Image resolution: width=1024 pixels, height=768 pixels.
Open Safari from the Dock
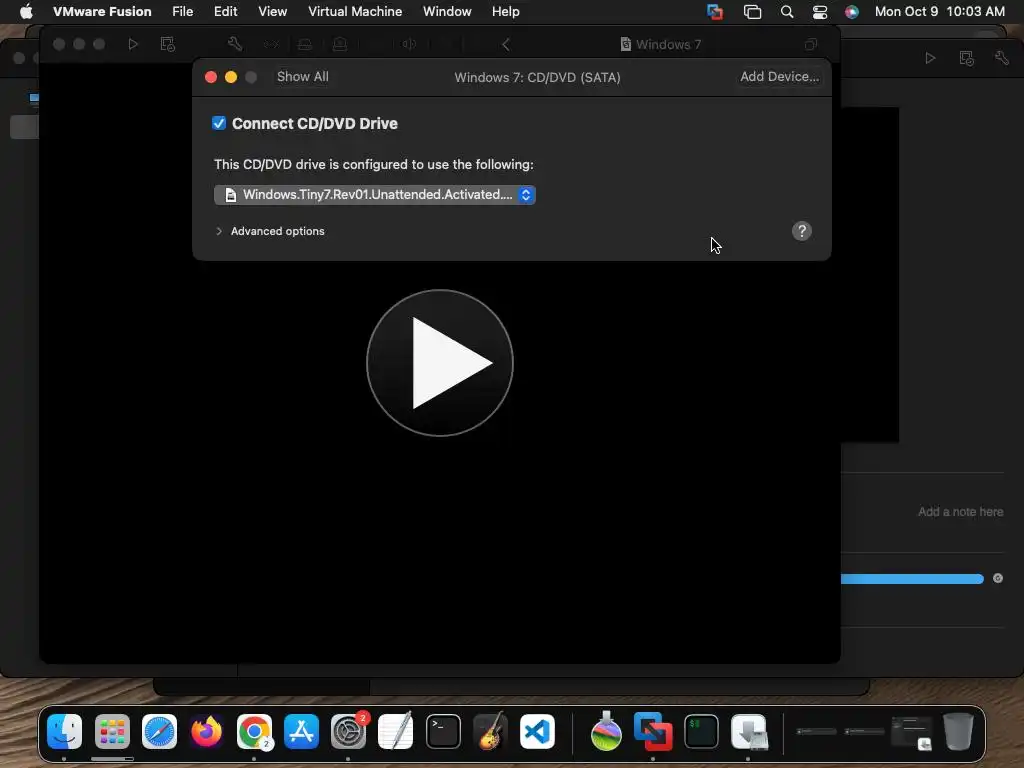click(159, 731)
